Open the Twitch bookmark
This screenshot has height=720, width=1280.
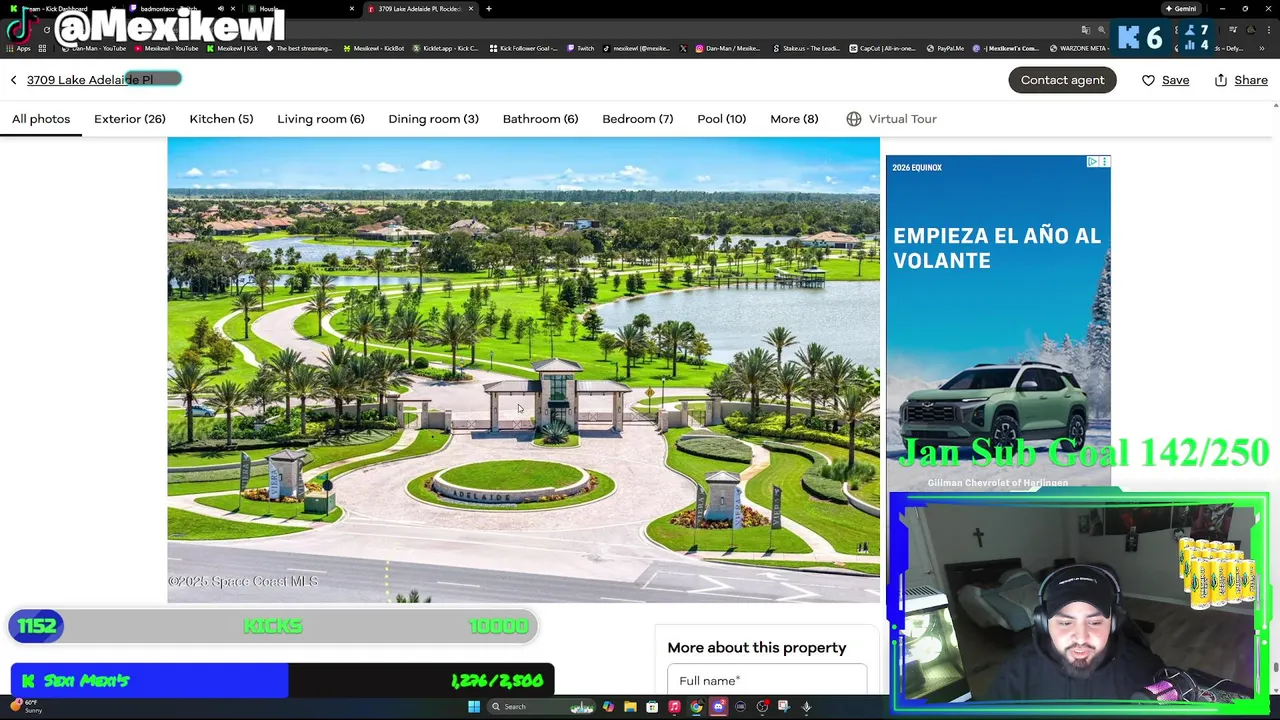[581, 48]
